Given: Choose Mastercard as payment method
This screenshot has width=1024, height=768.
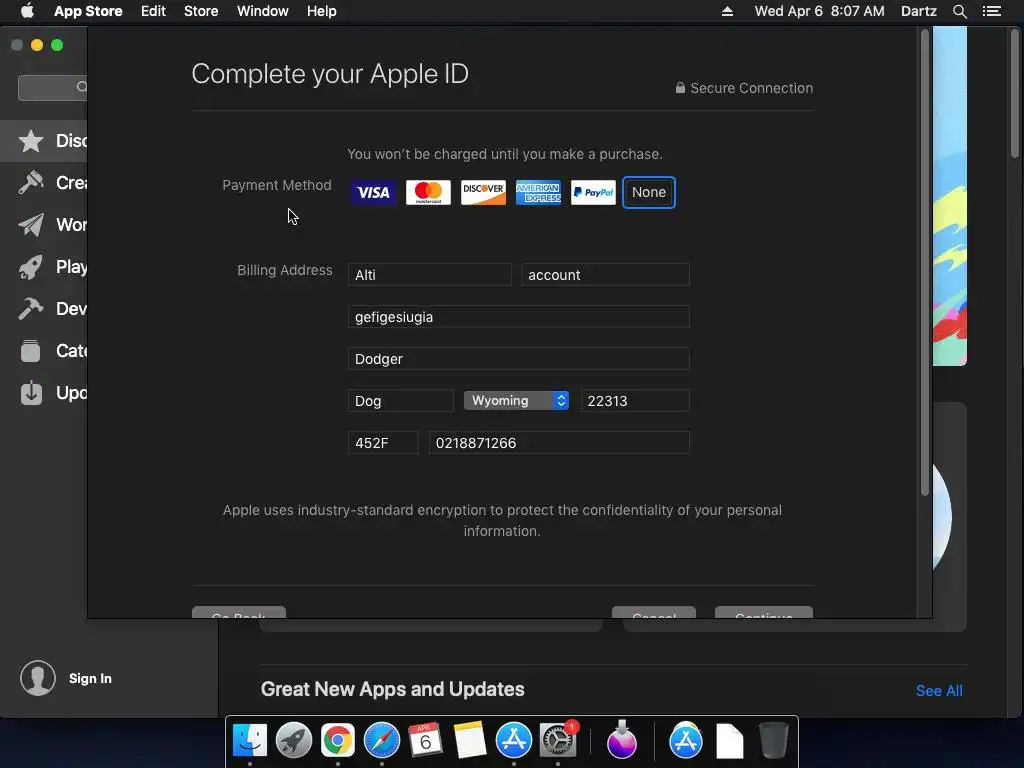Looking at the screenshot, I should pos(428,193).
